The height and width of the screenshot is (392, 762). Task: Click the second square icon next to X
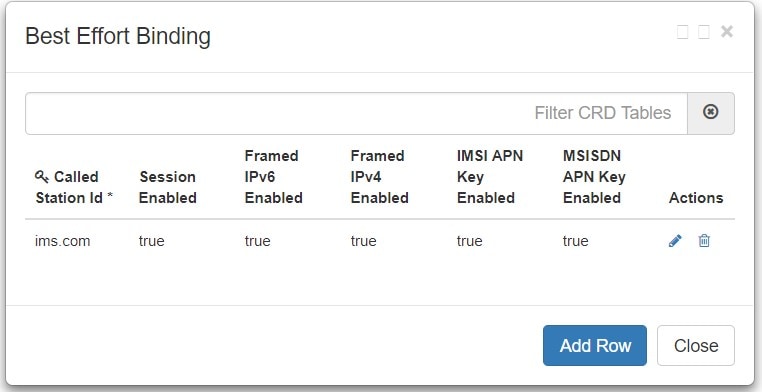pyautogui.click(x=704, y=32)
